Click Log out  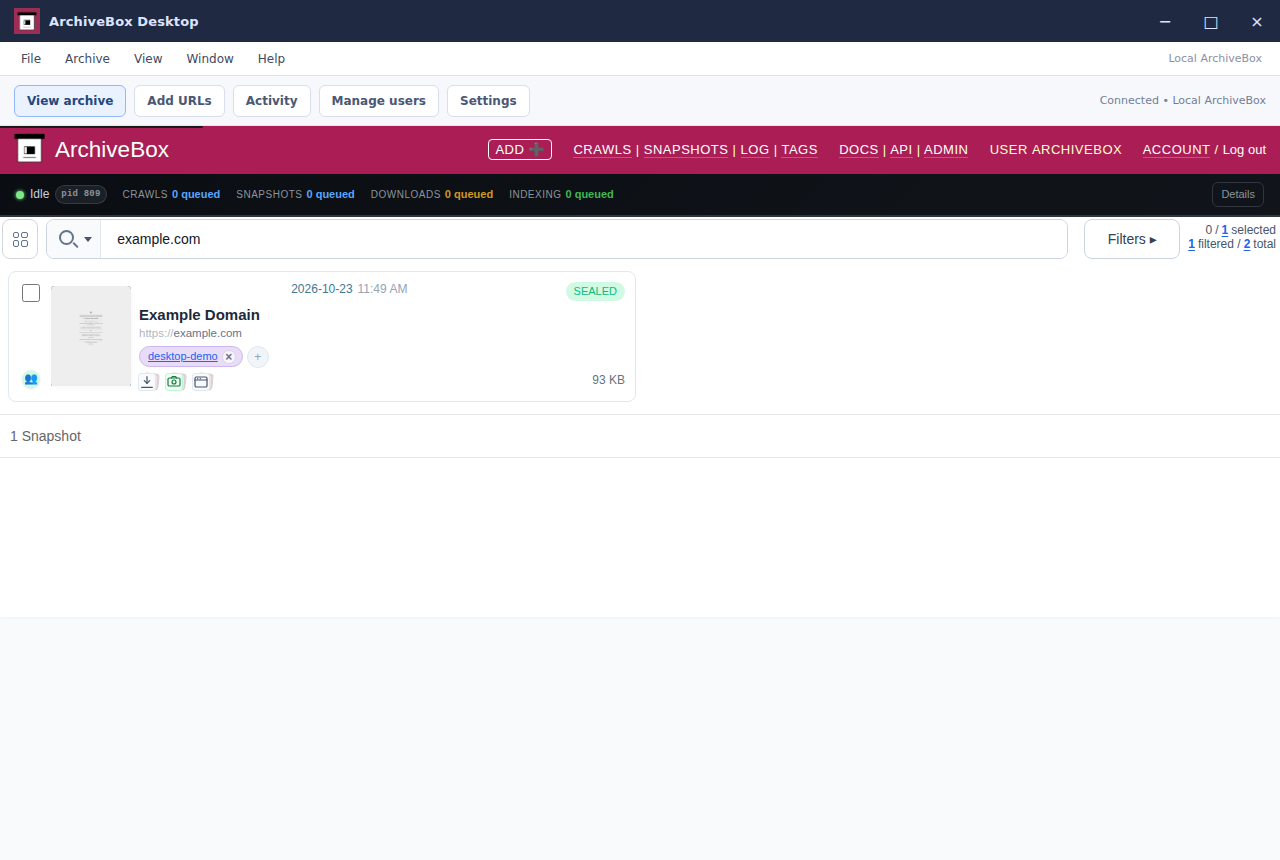[x=1244, y=150]
